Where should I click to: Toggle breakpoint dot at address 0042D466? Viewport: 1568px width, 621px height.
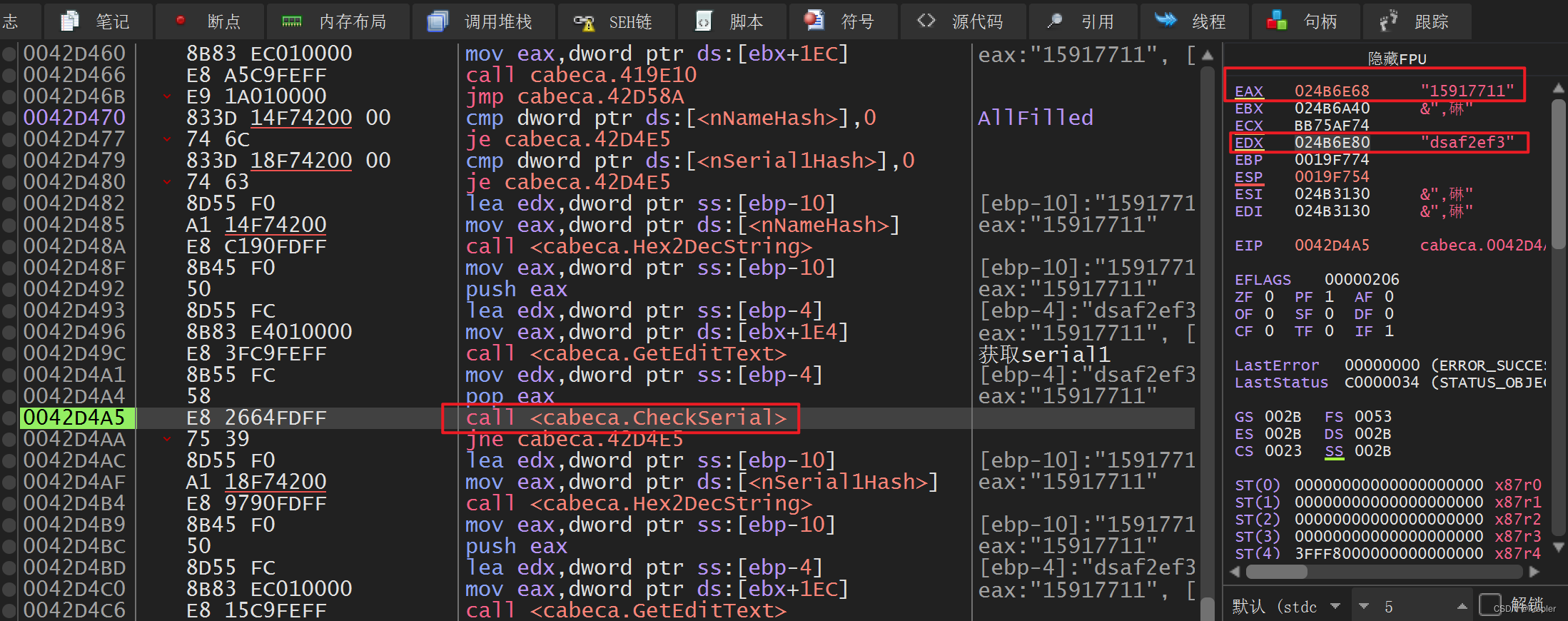(x=9, y=75)
